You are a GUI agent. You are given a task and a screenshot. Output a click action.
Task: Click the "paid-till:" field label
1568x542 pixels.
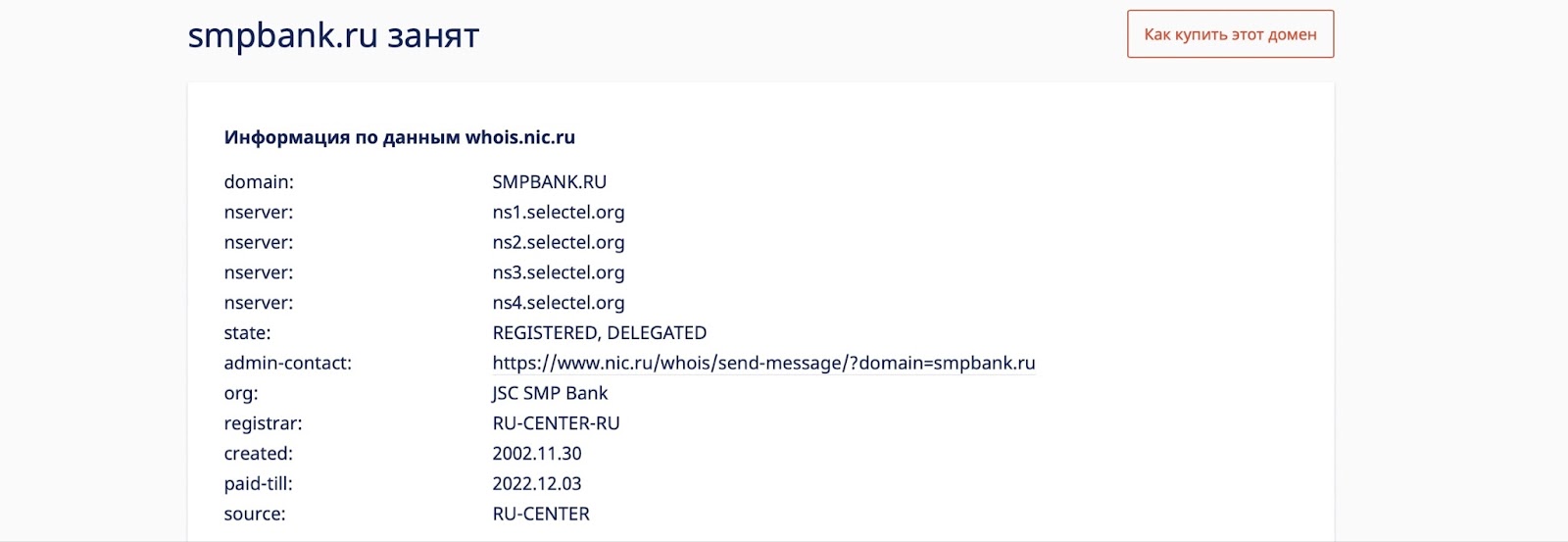258,484
